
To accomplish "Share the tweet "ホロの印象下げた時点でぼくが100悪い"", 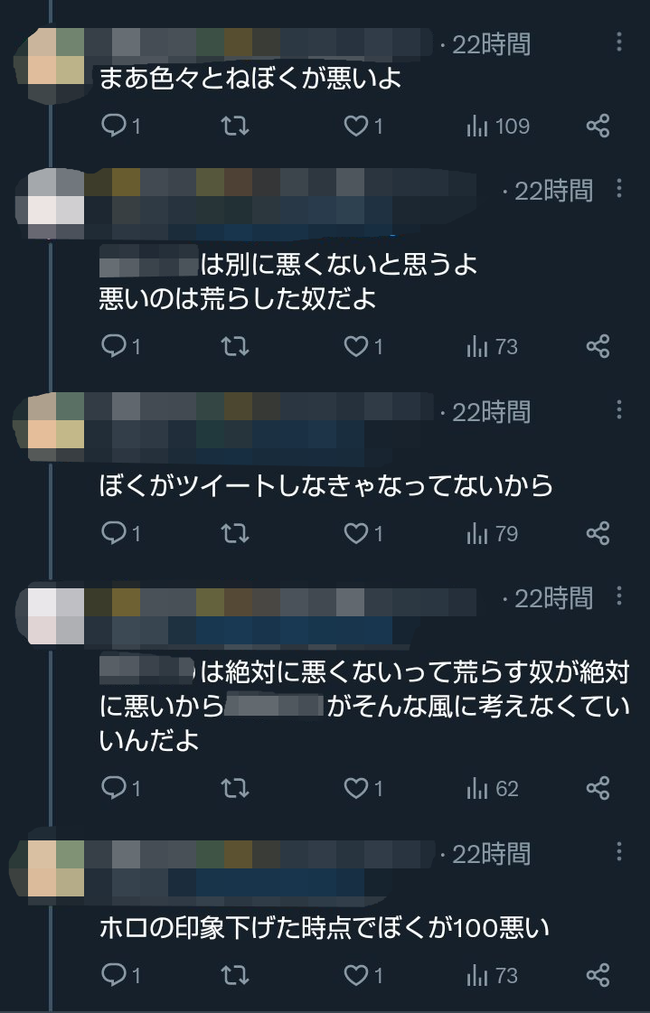I will coord(598,975).
